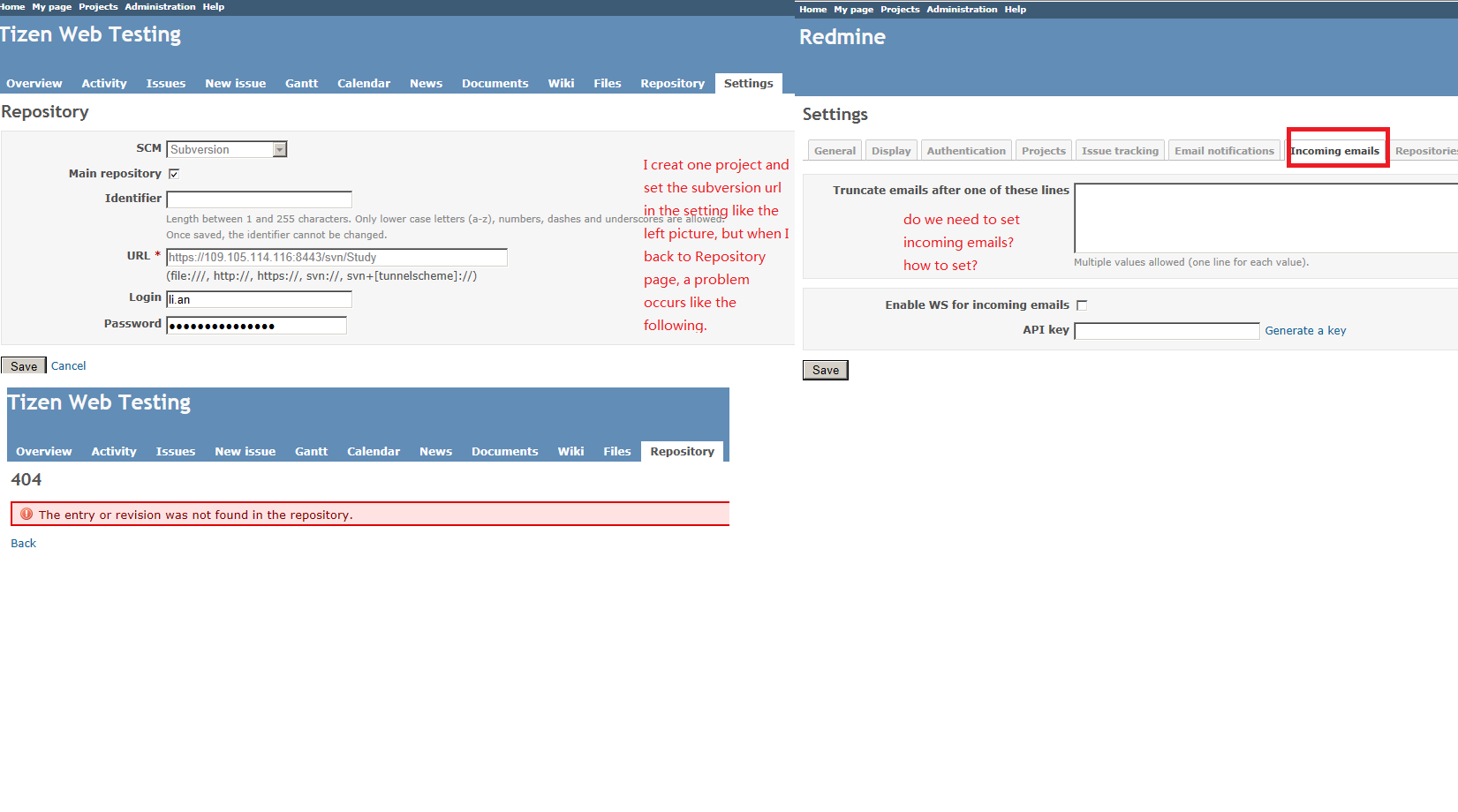Click the repository URL field
The height and width of the screenshot is (812, 1458).
(x=336, y=257)
